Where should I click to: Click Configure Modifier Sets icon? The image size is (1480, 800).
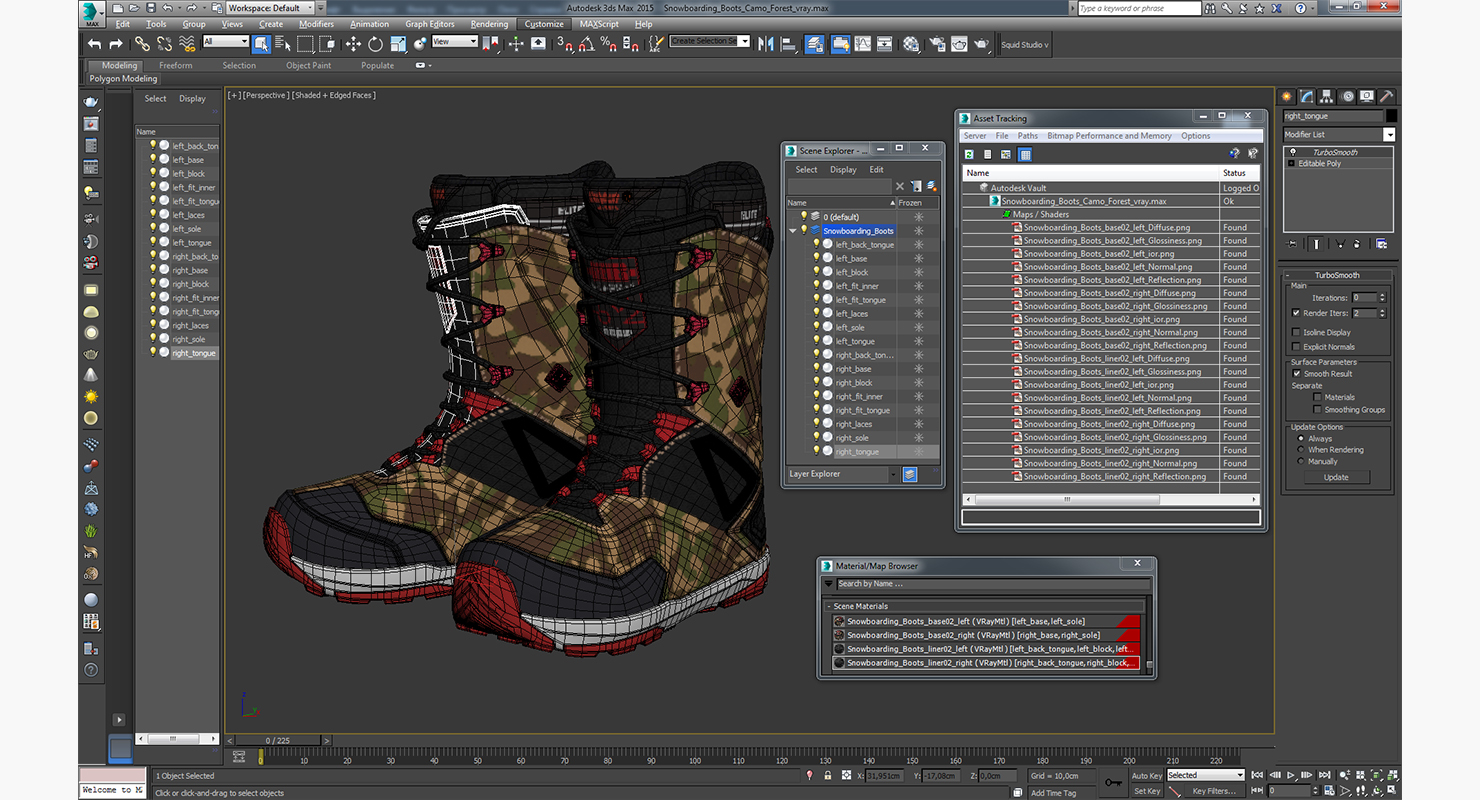coord(1381,243)
